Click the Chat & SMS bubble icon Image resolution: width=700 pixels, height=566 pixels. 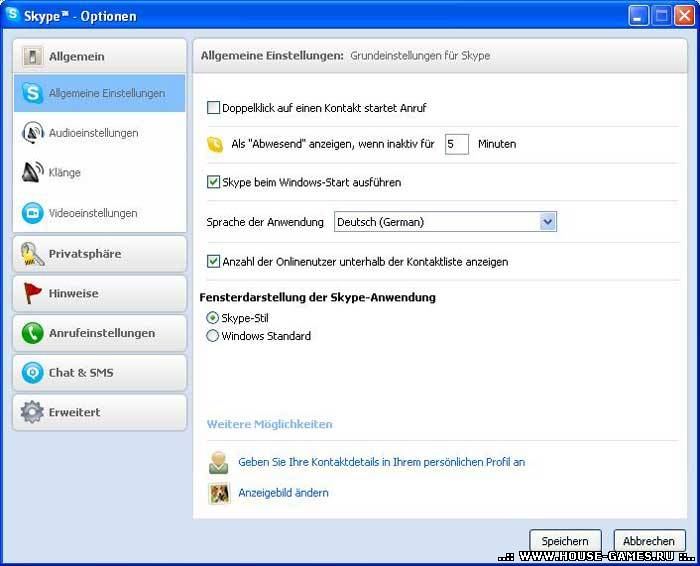point(33,373)
